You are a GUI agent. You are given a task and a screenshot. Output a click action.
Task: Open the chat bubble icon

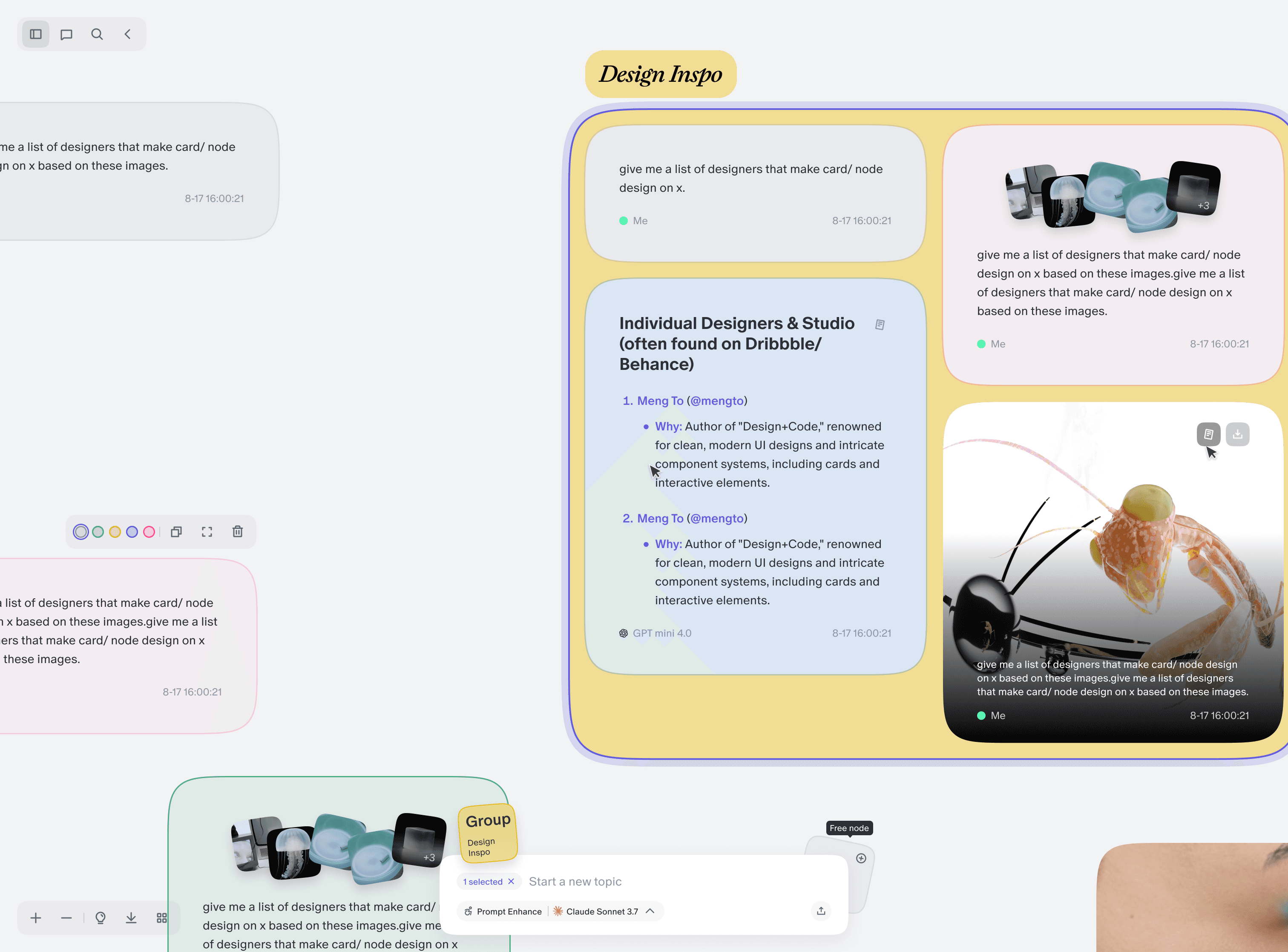click(x=66, y=34)
